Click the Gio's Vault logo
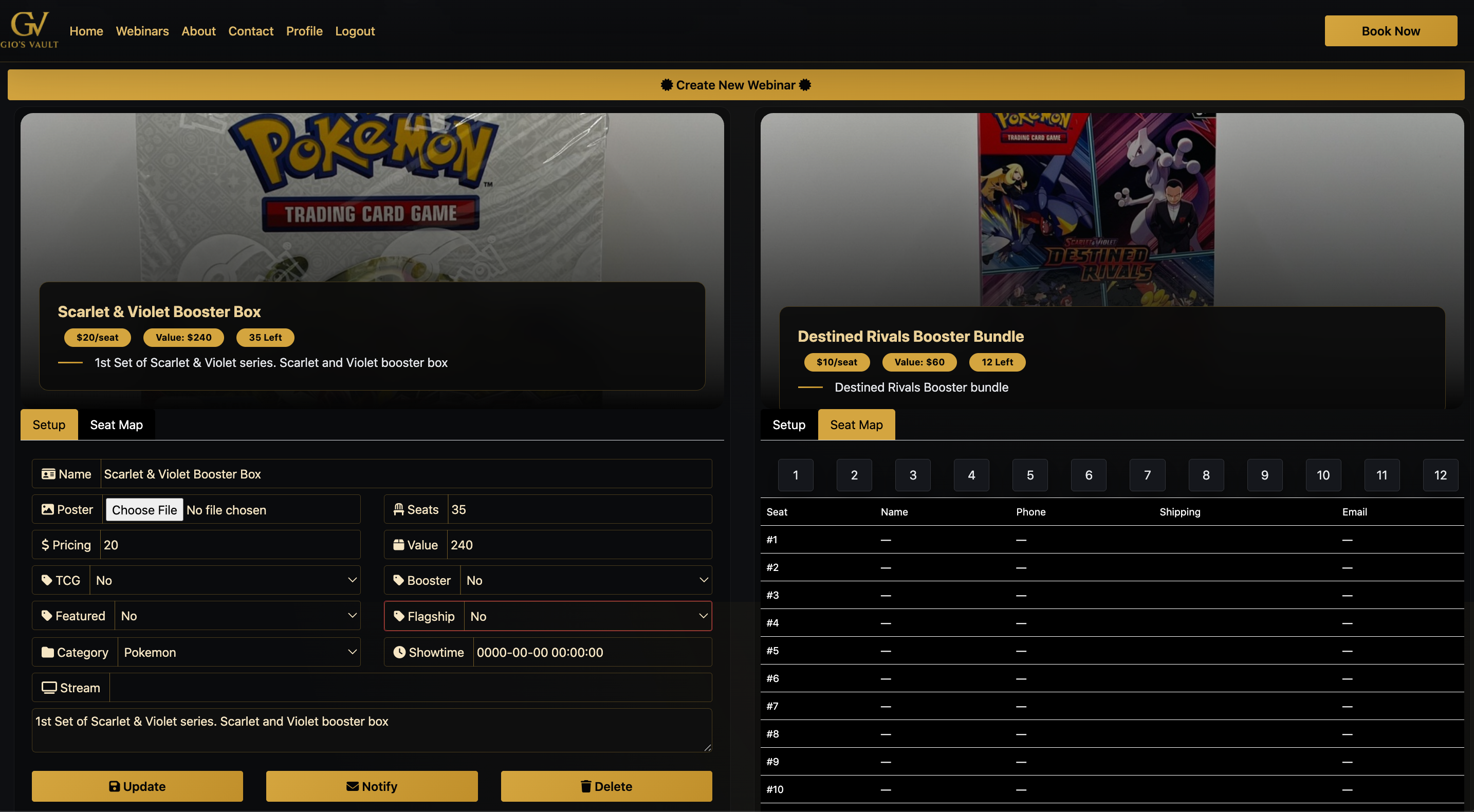The image size is (1474, 812). [29, 30]
